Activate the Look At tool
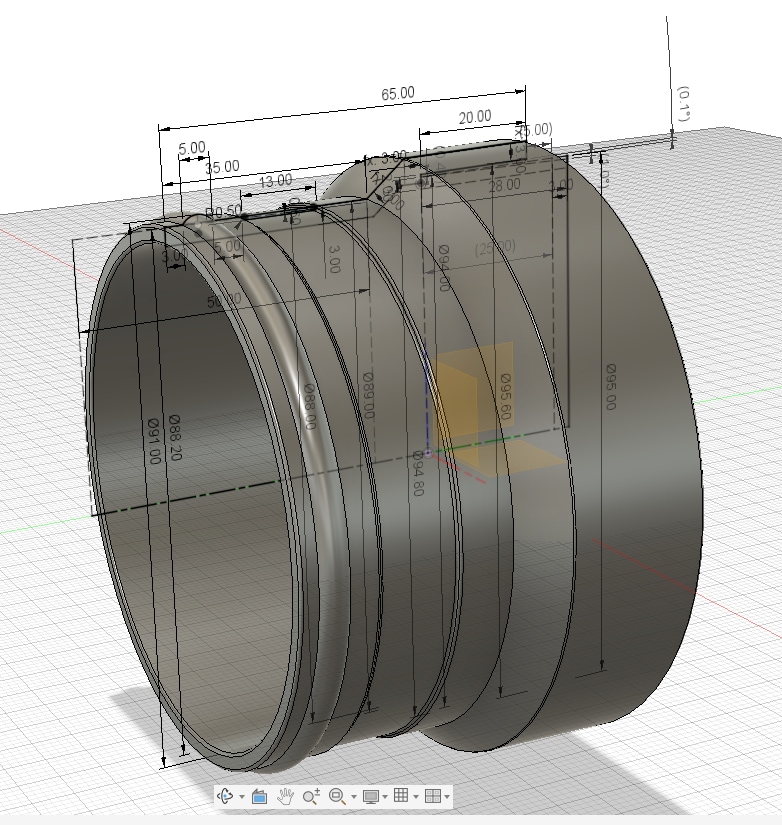Image resolution: width=782 pixels, height=825 pixels. (259, 796)
